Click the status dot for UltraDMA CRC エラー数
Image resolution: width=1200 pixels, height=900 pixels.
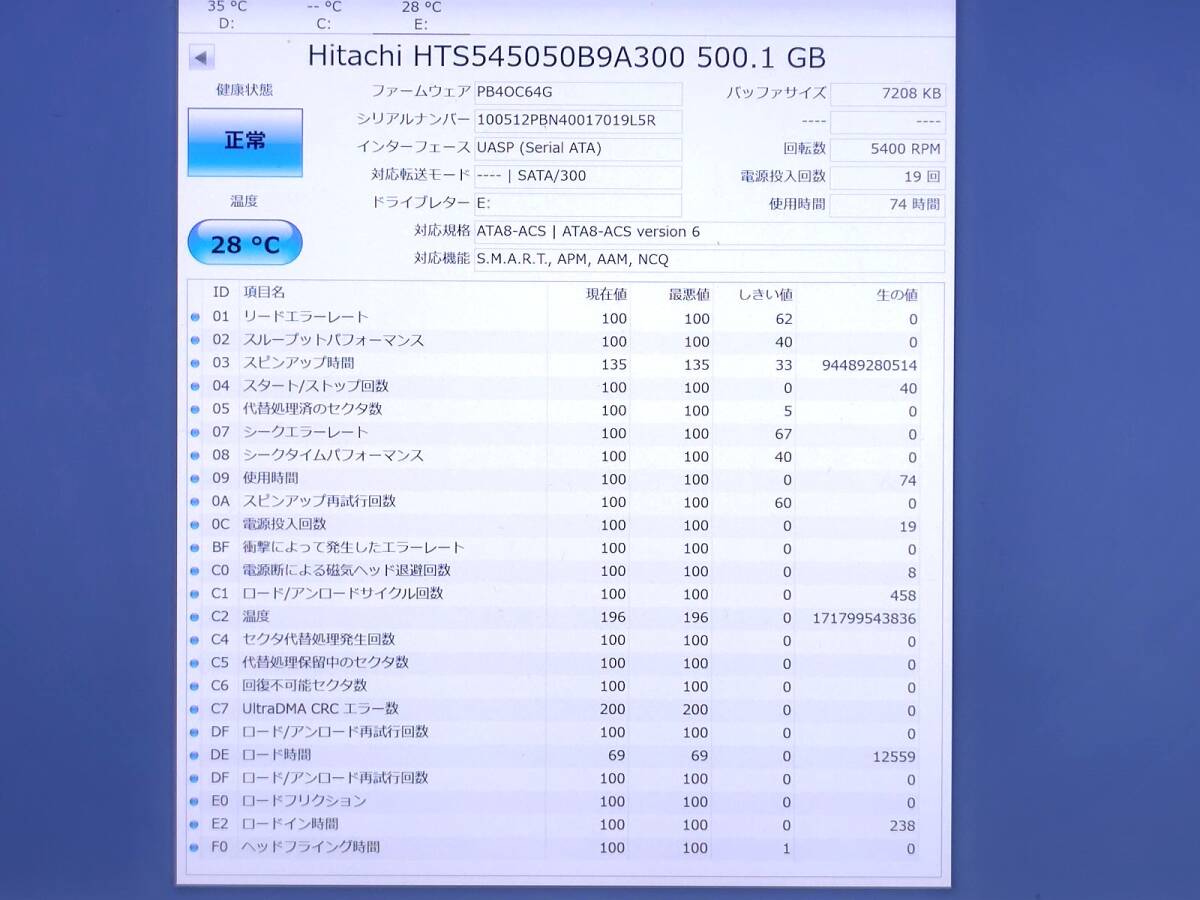195,709
